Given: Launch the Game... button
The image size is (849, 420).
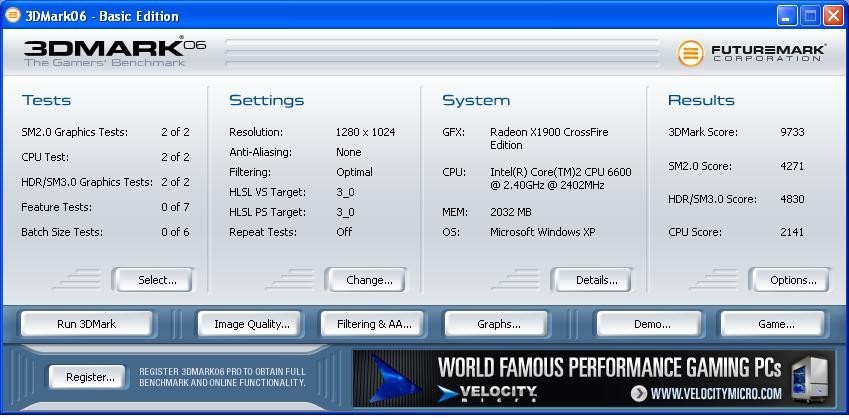Looking at the screenshot, I should [773, 324].
